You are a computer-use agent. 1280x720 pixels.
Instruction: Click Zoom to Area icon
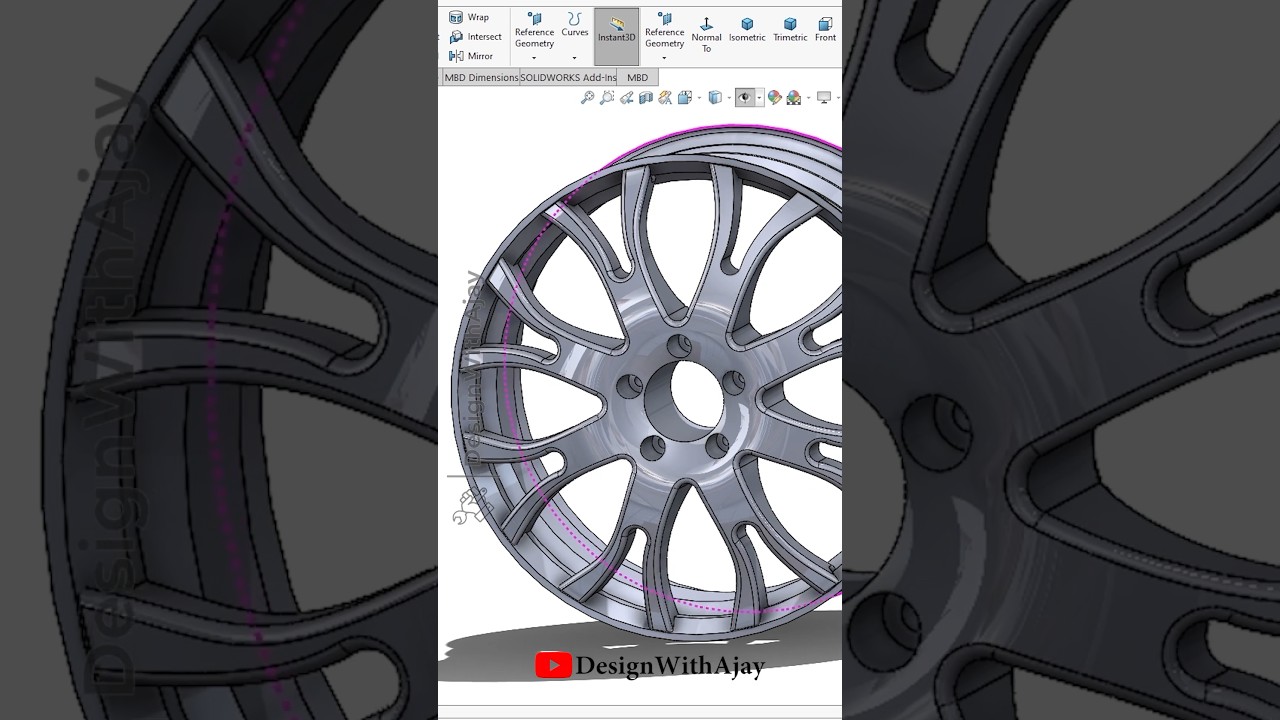607,98
